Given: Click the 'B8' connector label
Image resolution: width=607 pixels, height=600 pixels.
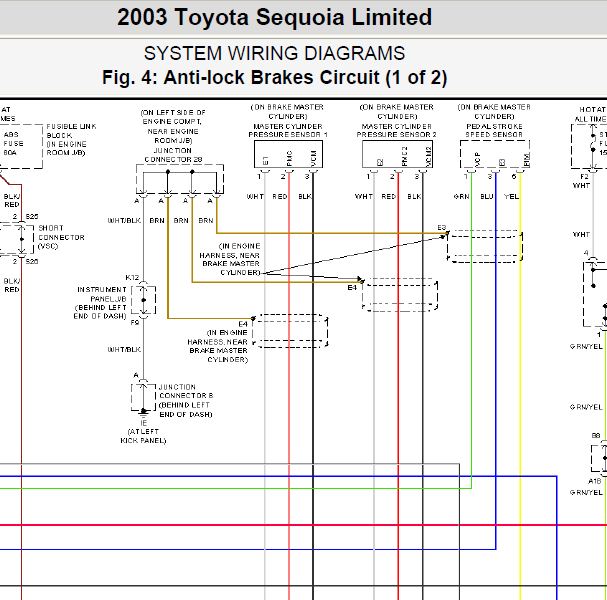Looking at the screenshot, I should tap(596, 436).
